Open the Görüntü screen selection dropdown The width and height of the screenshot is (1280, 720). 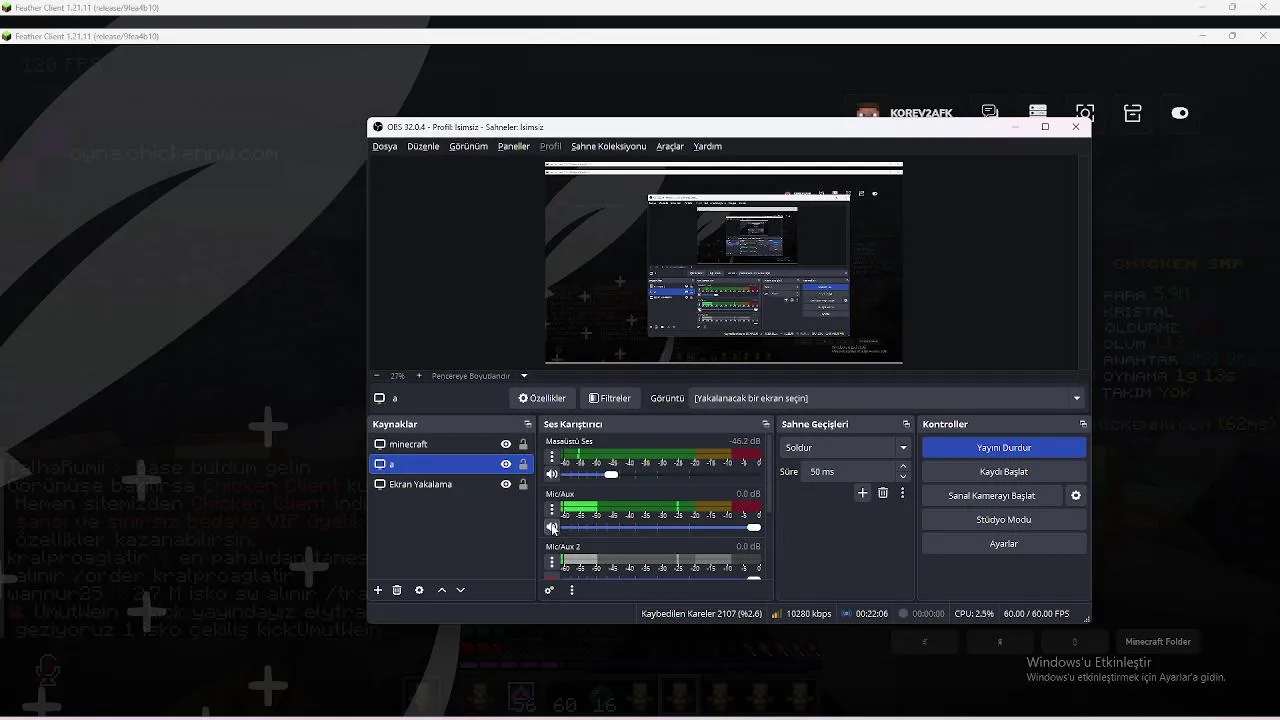tap(887, 398)
